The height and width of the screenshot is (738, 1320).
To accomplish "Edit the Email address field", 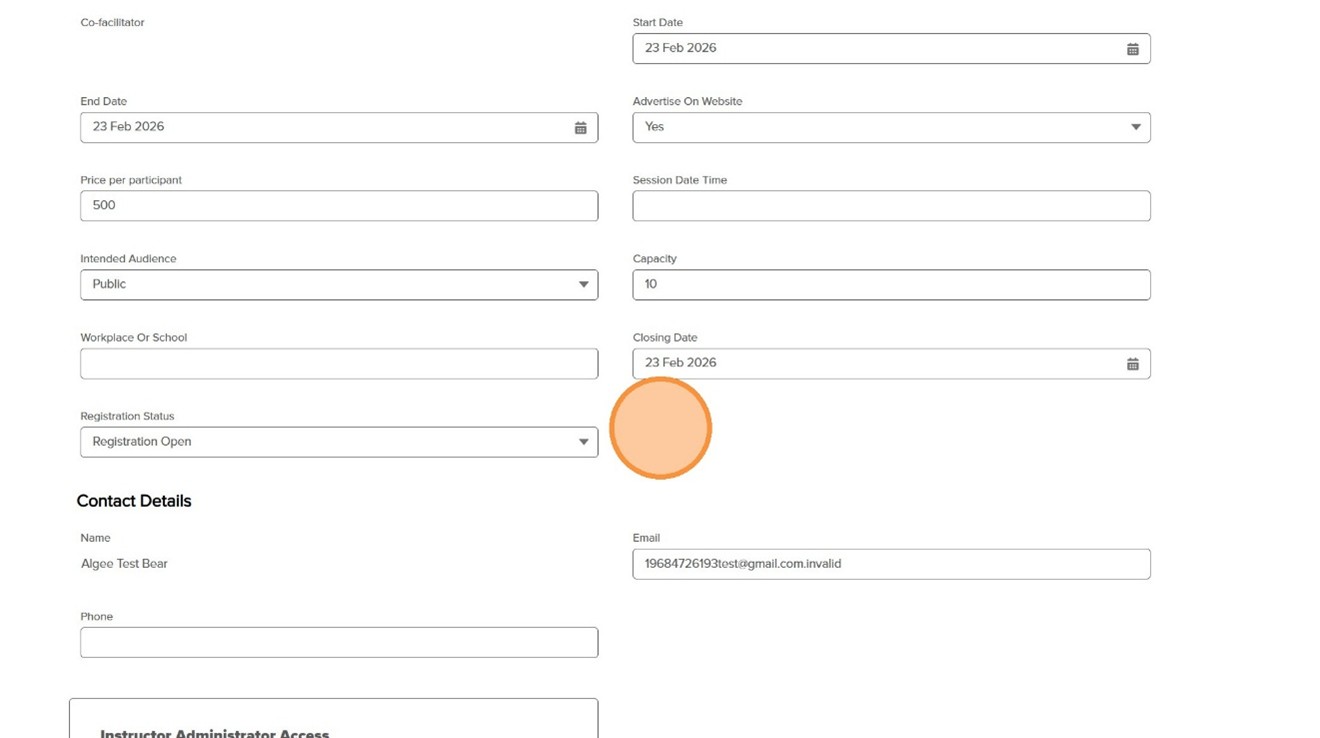I will 890,564.
